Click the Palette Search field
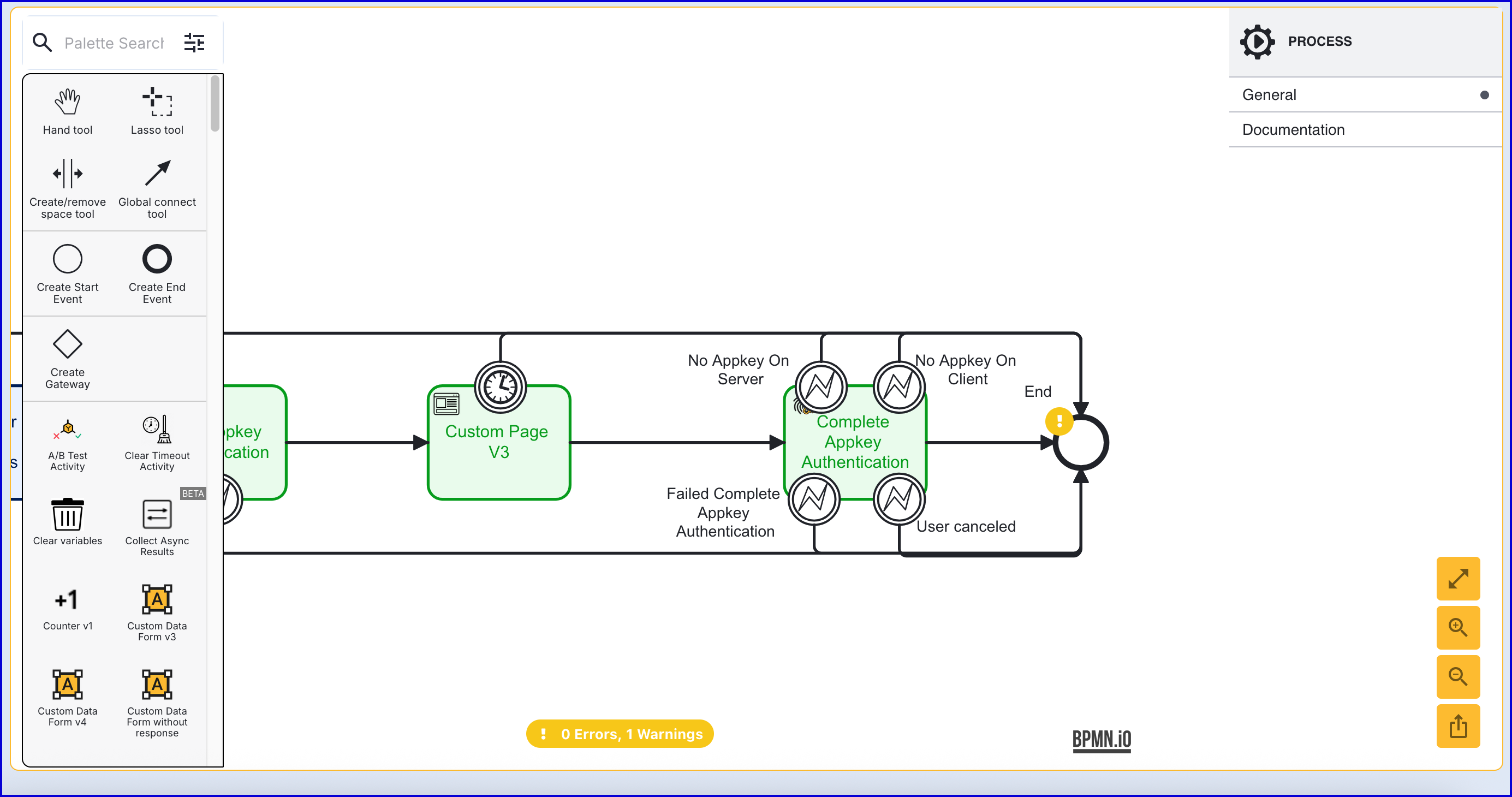 114,43
